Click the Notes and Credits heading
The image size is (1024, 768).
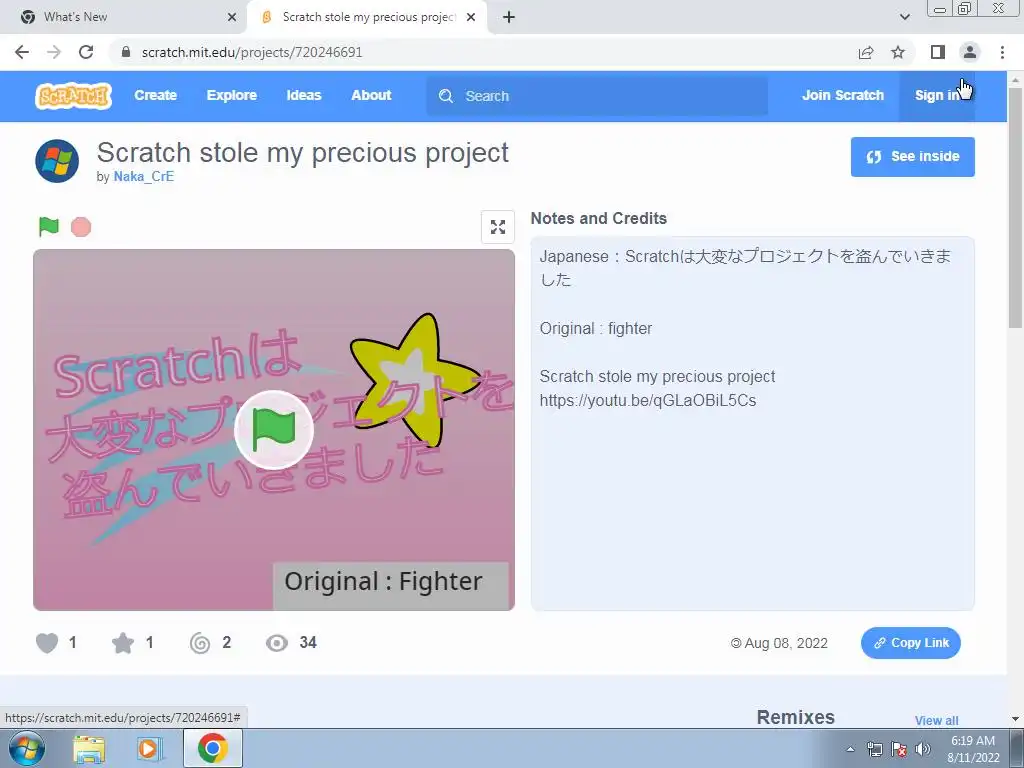[599, 218]
